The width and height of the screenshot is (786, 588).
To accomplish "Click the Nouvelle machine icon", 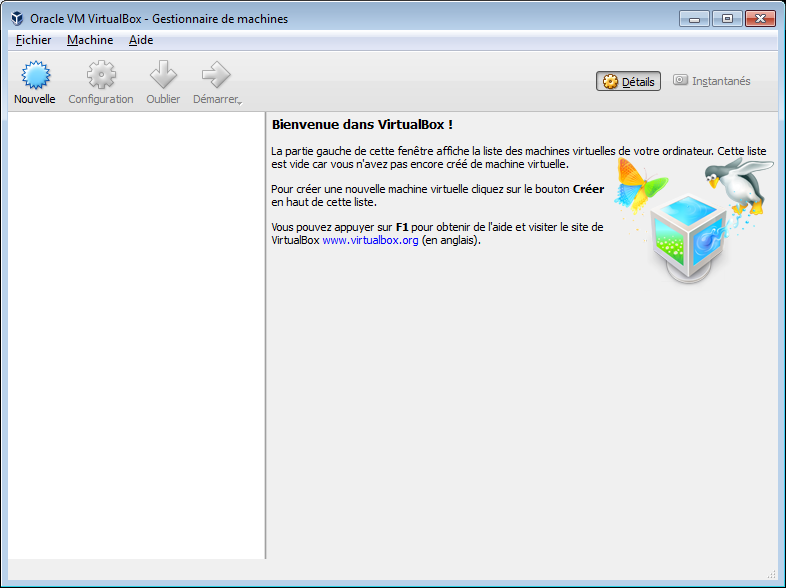I will click(35, 75).
